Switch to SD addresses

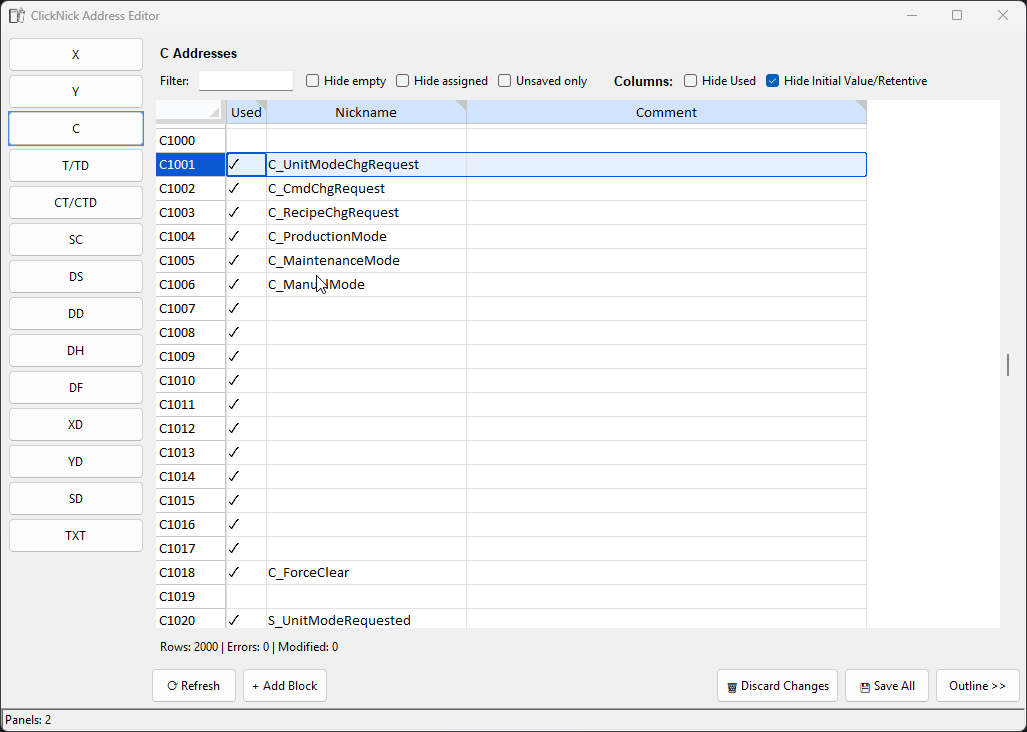pyautogui.click(x=76, y=498)
